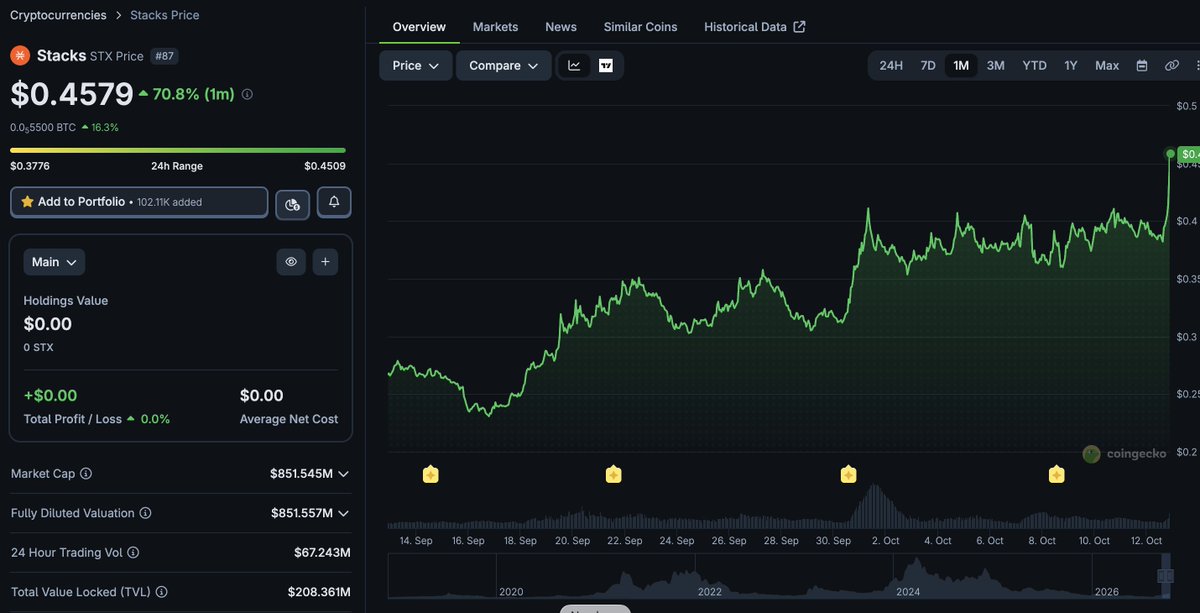Click the star event marker near 14. Sep
Screen dimensions: 1200x613
[x=430, y=474]
